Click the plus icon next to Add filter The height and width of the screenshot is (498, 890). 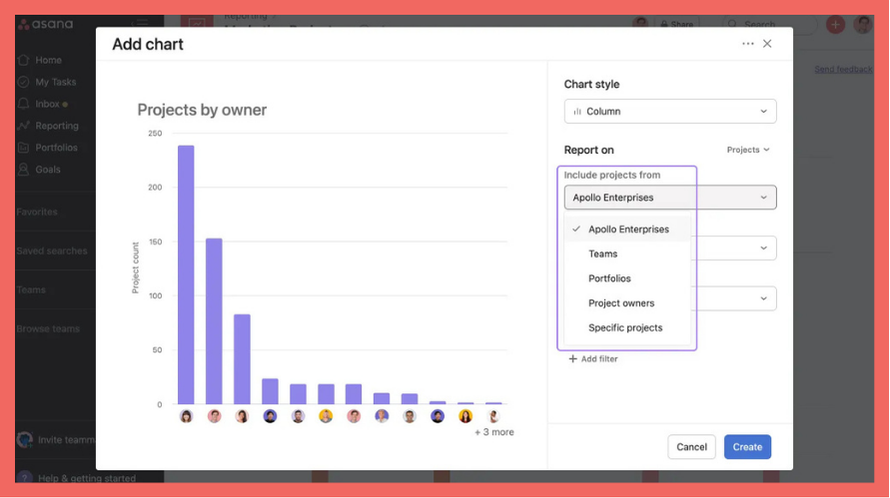[x=573, y=359]
